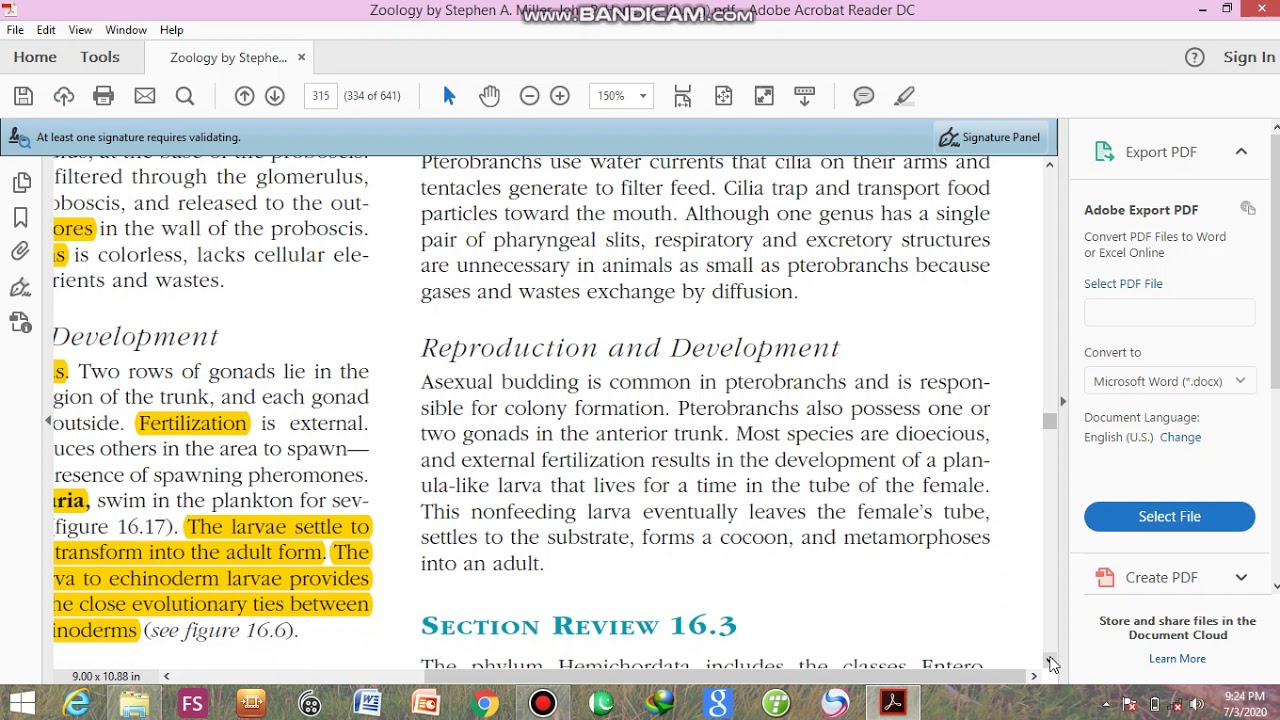Open Google Chrome from taskbar
This screenshot has width=1280, height=720.
[484, 703]
